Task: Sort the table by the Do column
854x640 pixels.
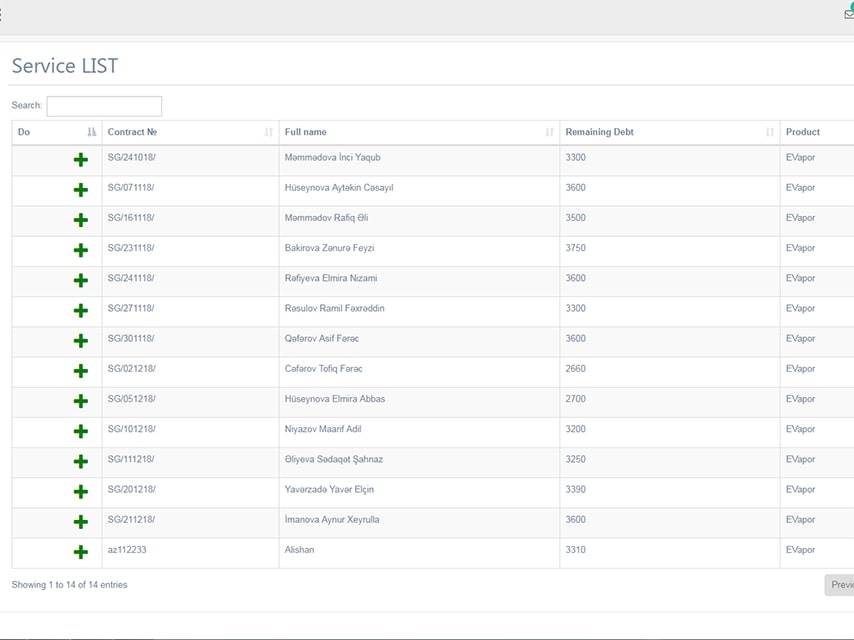Action: point(56,132)
